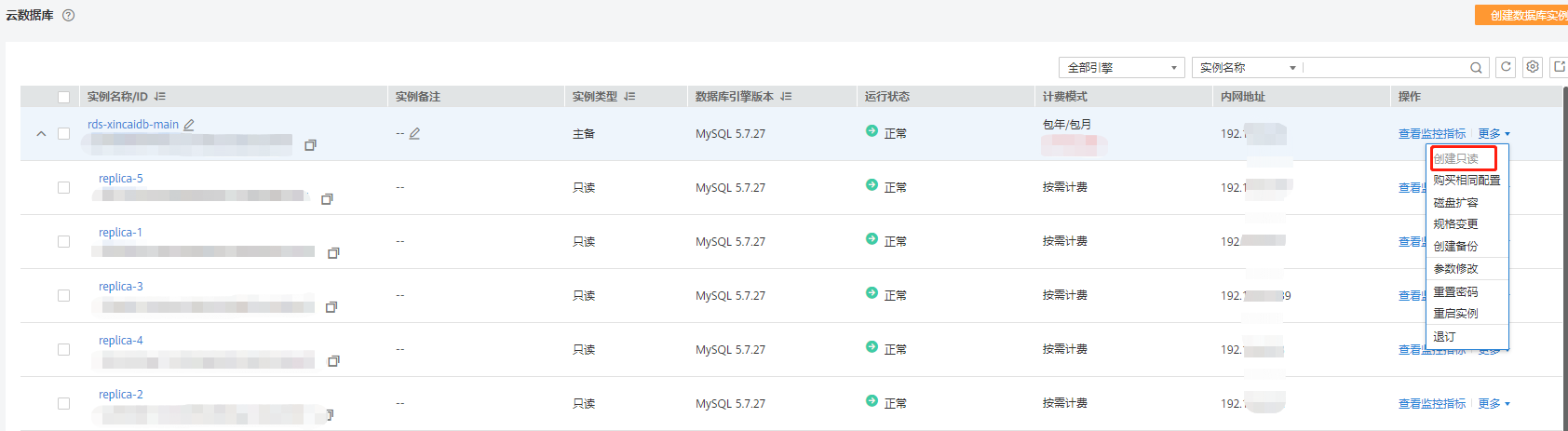Check the replica-2 row
Image resolution: width=1568 pixels, height=431 pixels.
[63, 404]
